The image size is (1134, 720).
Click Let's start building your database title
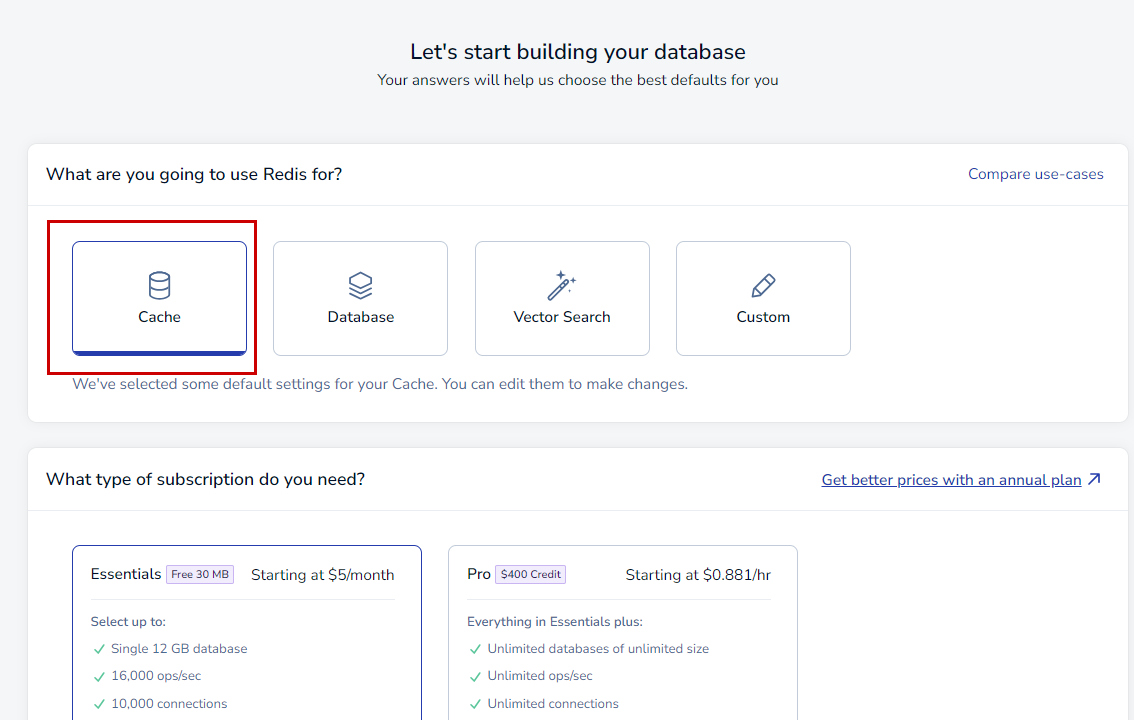pyautogui.click(x=577, y=52)
